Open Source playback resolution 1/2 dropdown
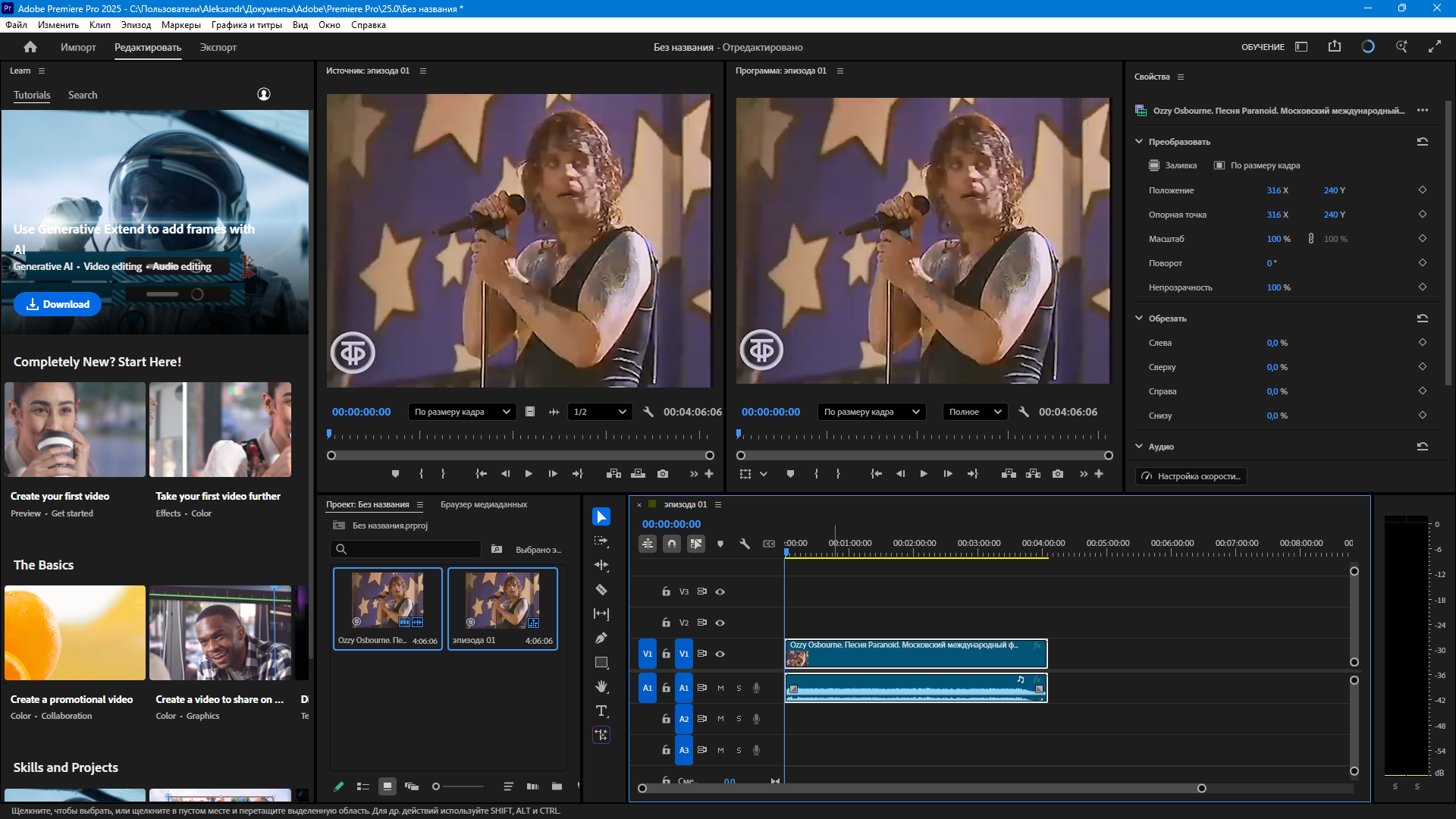 (x=600, y=412)
